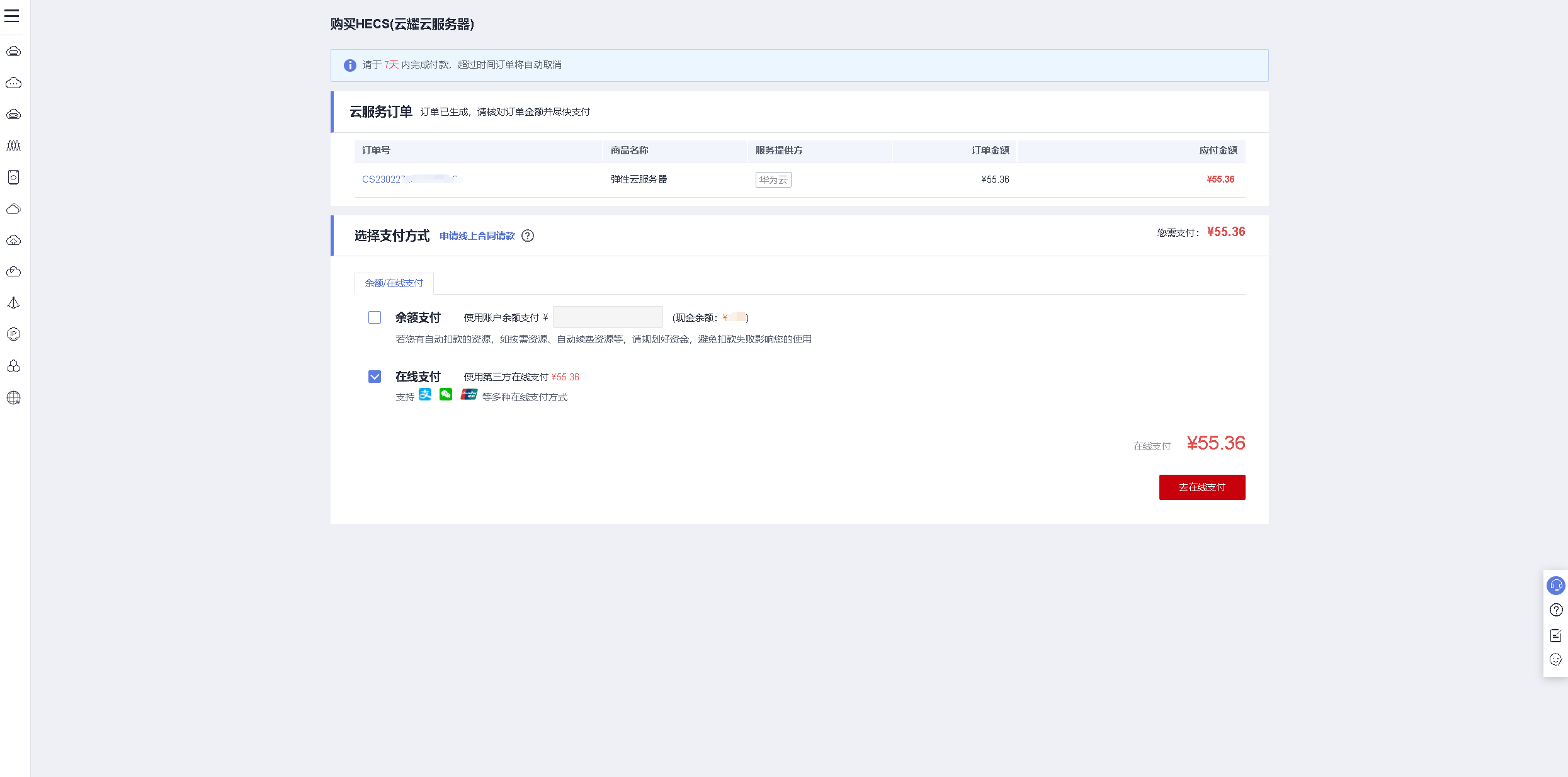The height and width of the screenshot is (777, 1568).
Task: Open the 申请线上合同请款 link
Action: pyautogui.click(x=477, y=236)
